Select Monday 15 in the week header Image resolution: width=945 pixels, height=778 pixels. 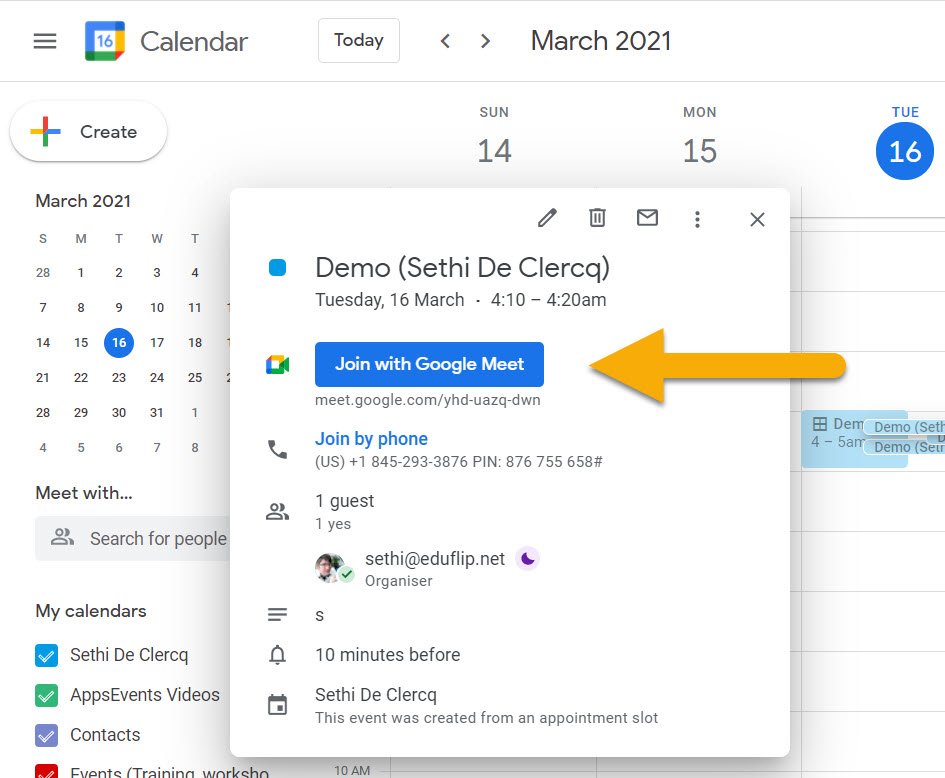coord(700,151)
